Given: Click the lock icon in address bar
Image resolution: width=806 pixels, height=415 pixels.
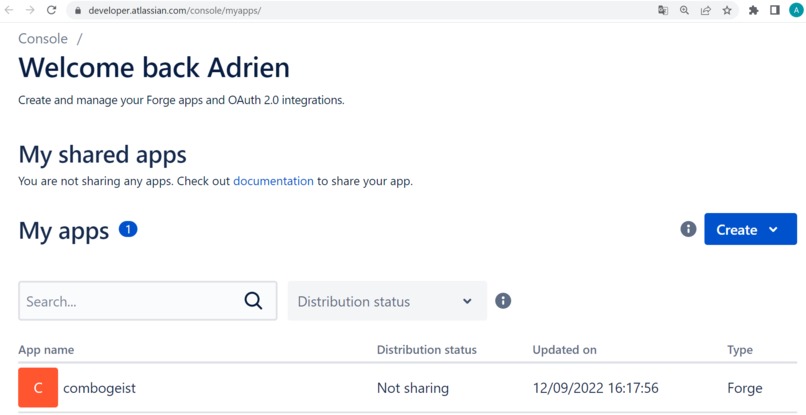Looking at the screenshot, I should point(78,10).
